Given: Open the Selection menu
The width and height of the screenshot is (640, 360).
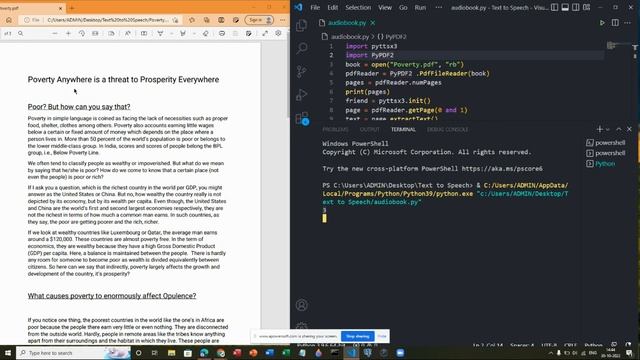Looking at the screenshot, I should (x=358, y=7).
